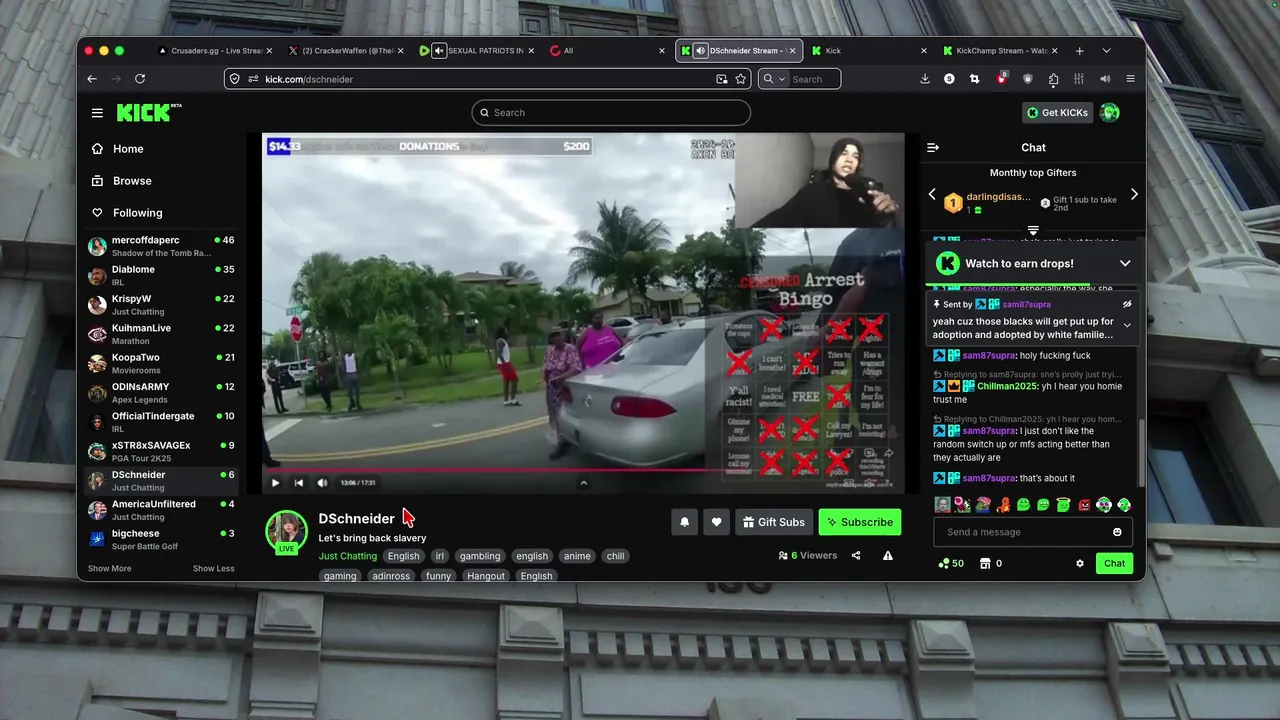Skip to previous in video player
Viewport: 1280px width, 720px height.
tap(298, 483)
